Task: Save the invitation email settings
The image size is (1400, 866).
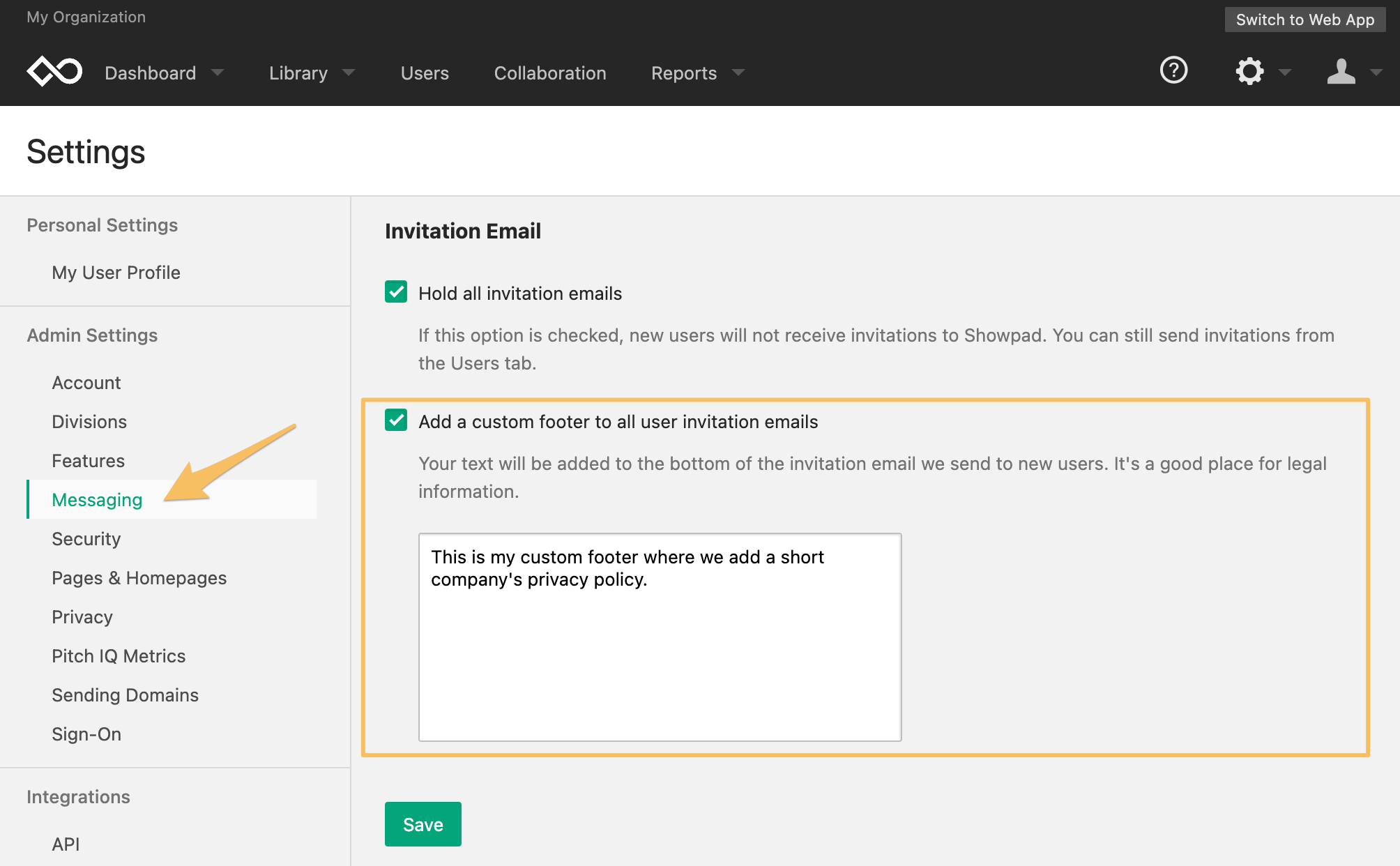Action: [x=423, y=824]
